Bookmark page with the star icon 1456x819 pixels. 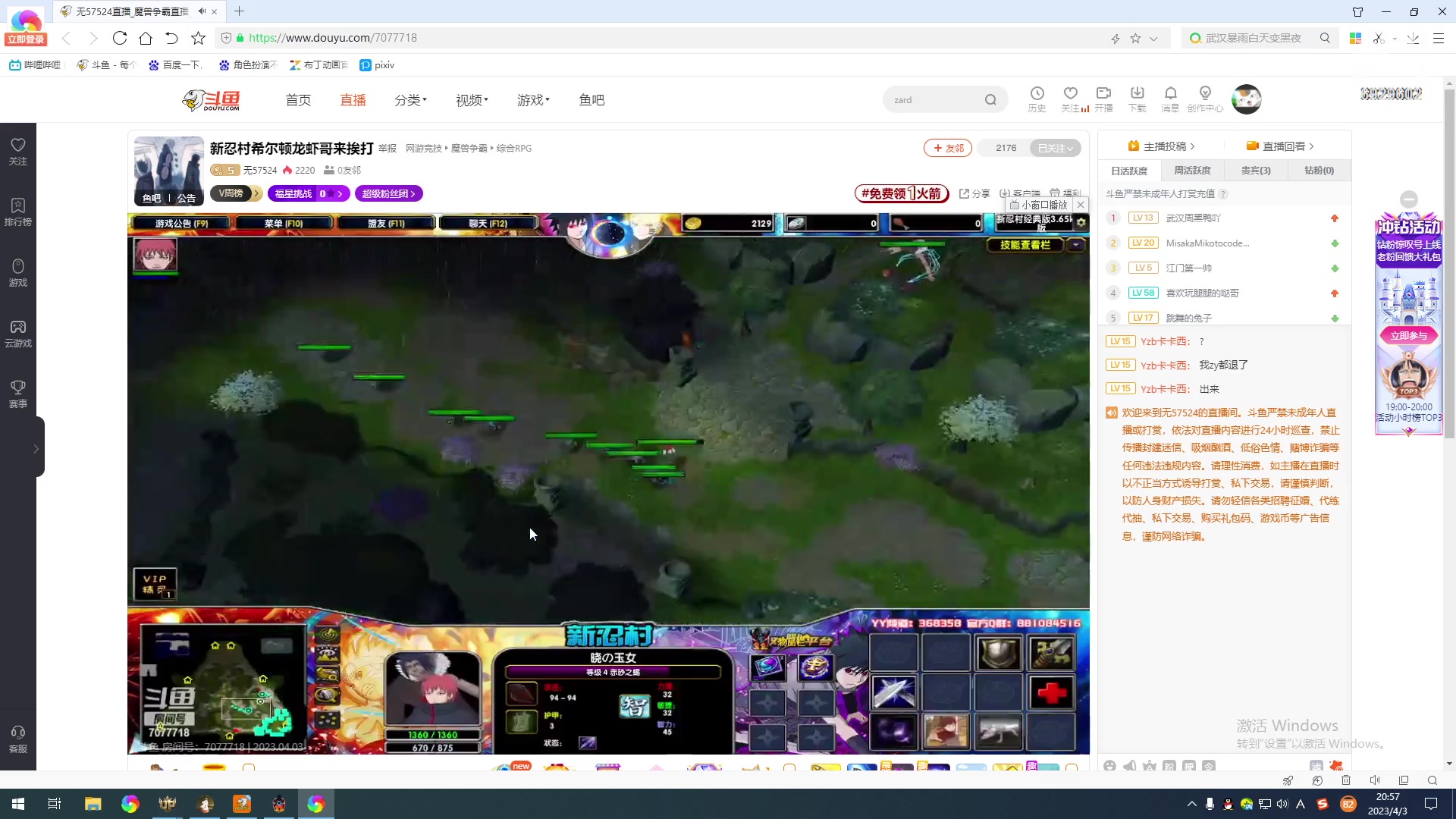click(x=198, y=38)
